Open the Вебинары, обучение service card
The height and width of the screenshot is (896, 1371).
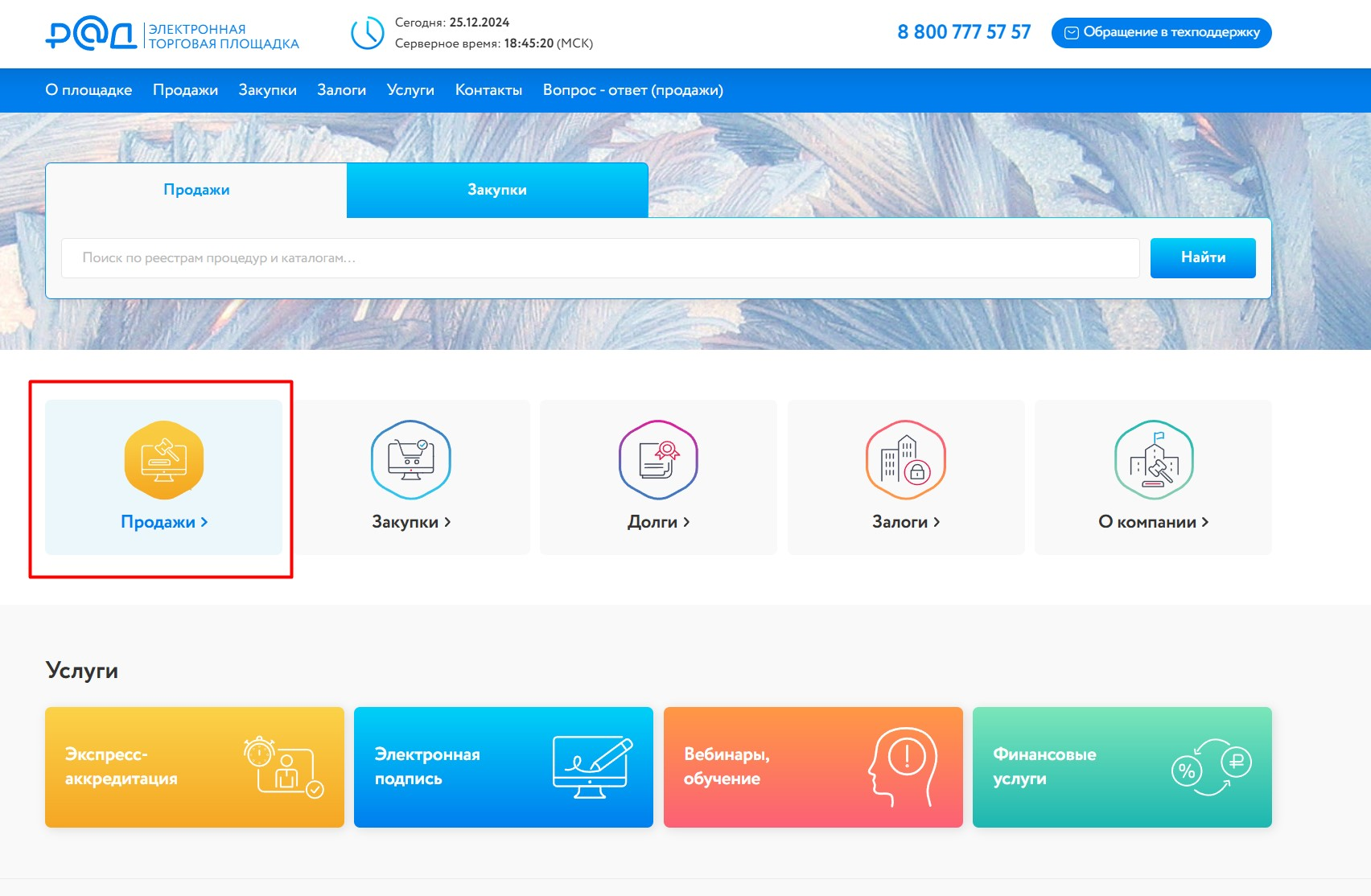pyautogui.click(x=813, y=767)
